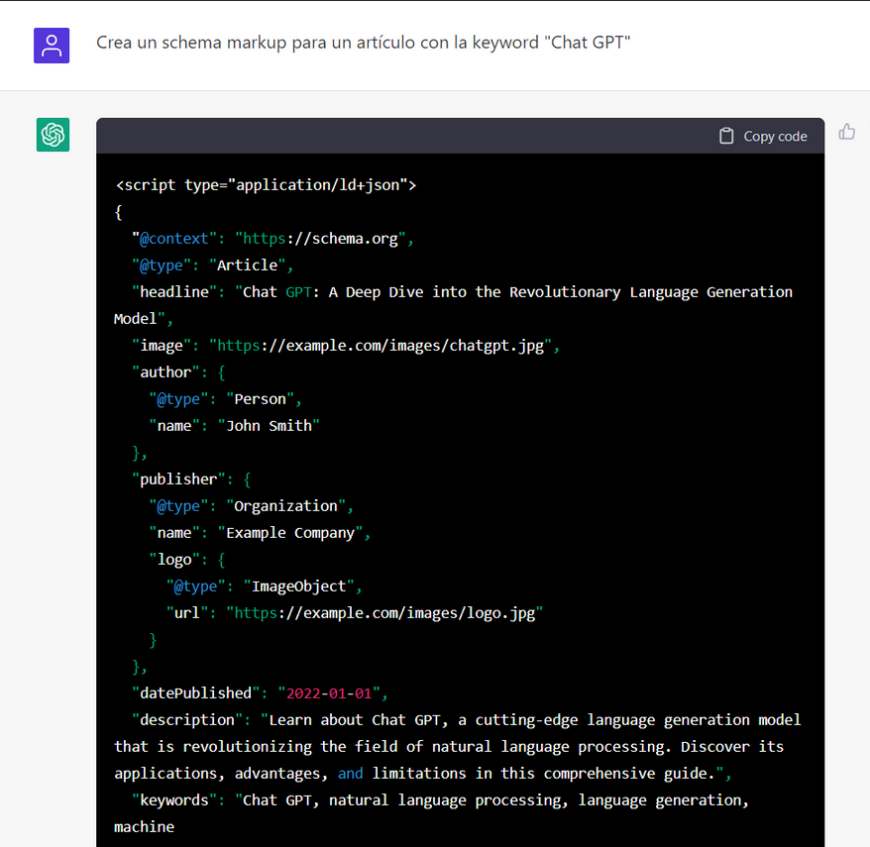Image resolution: width=870 pixels, height=847 pixels.
Task: Click the "@type": "Article" line
Action: [213, 265]
